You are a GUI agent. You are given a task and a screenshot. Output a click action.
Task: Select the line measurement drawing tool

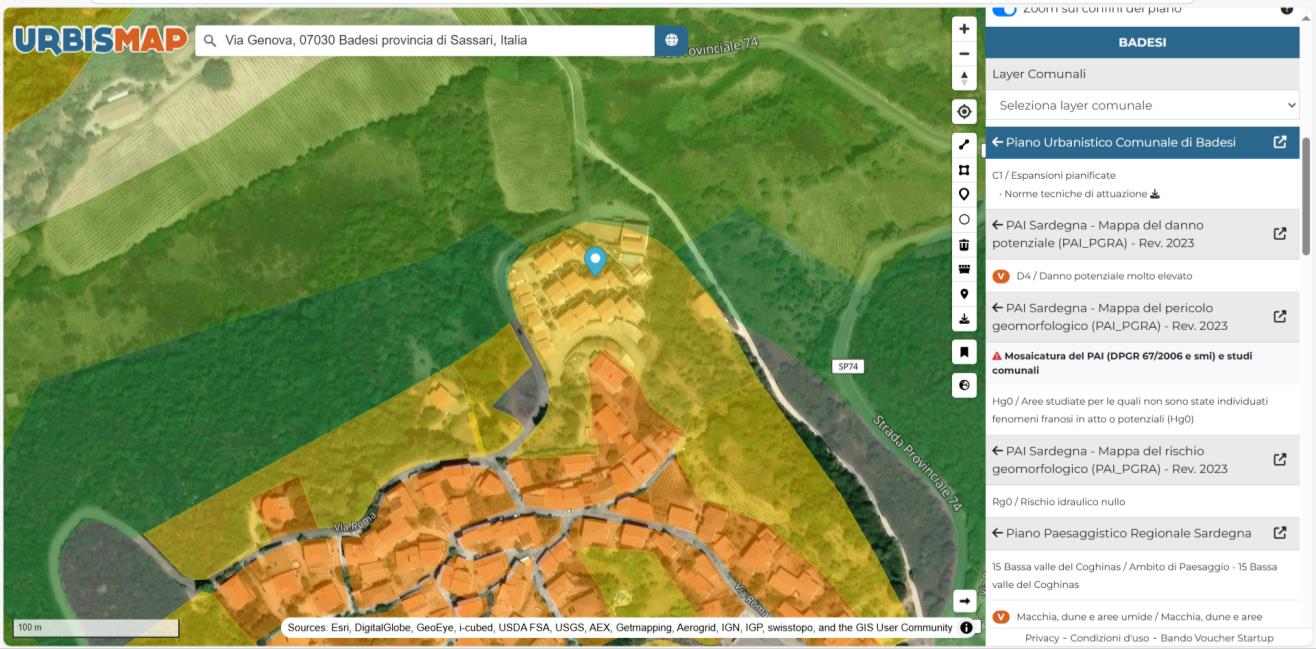coord(964,144)
